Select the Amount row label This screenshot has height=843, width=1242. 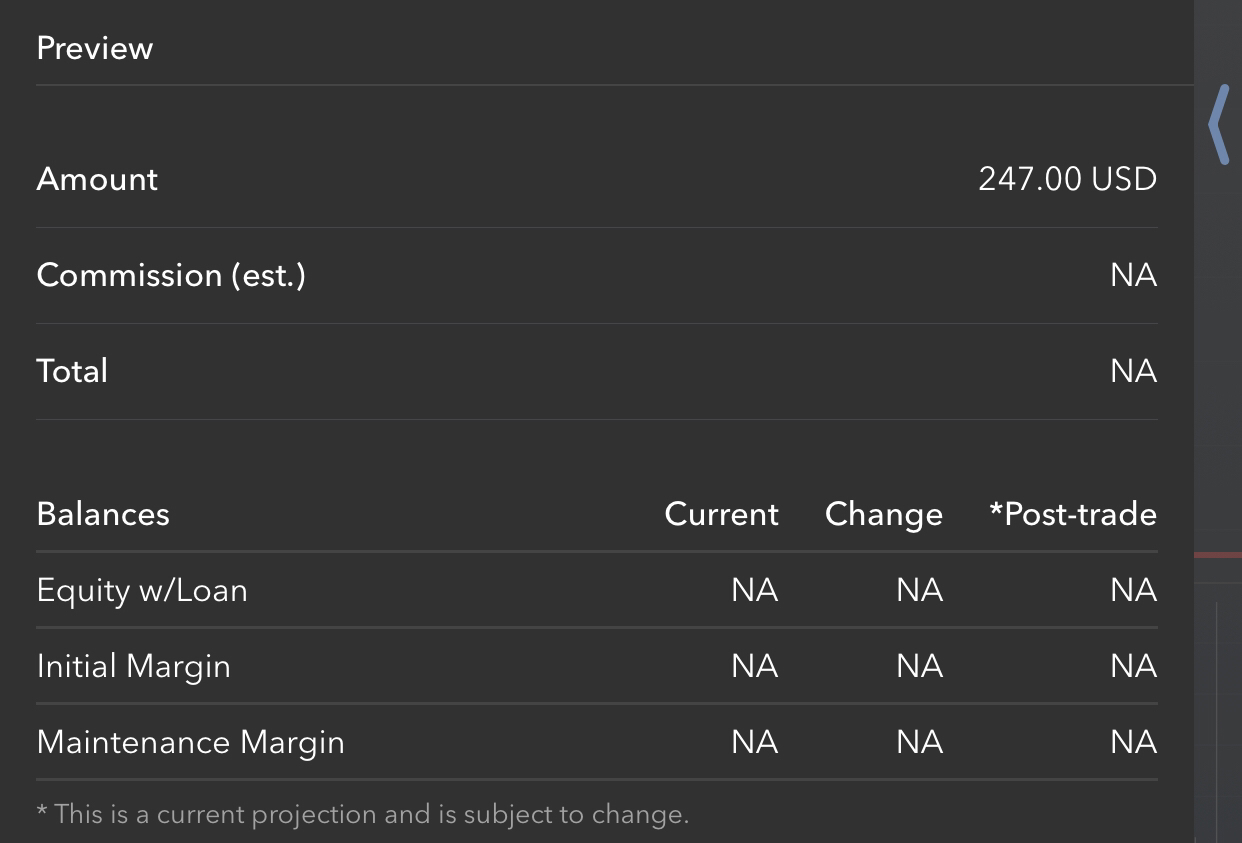pos(97,179)
